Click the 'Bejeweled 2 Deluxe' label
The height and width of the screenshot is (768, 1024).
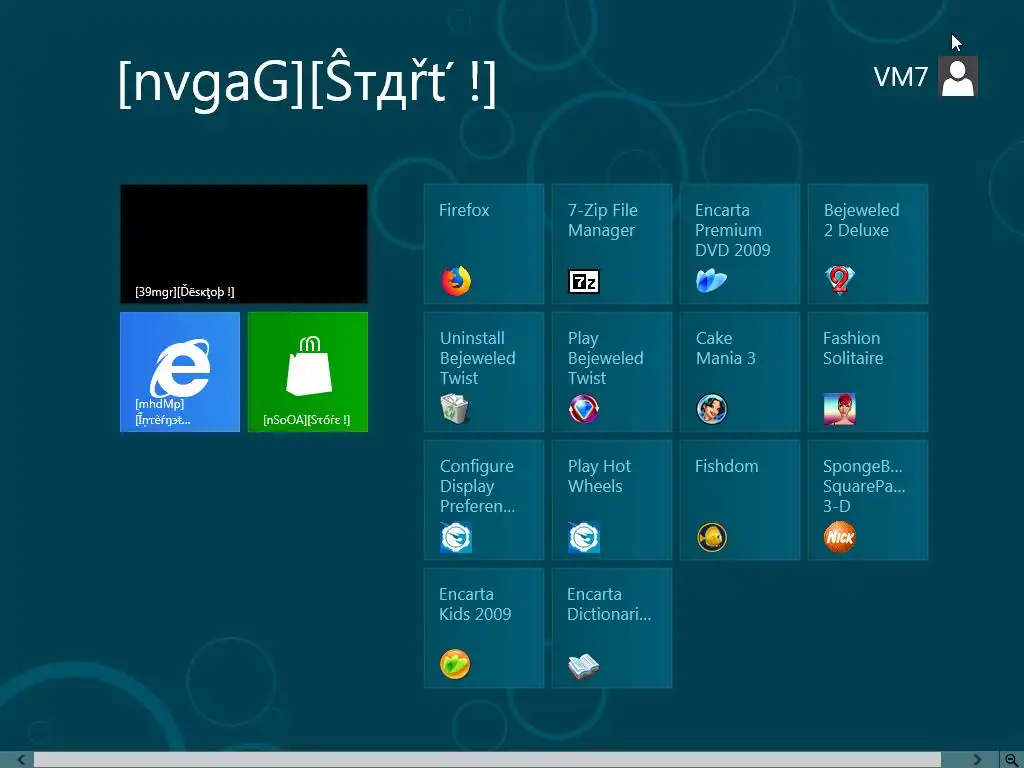(862, 220)
